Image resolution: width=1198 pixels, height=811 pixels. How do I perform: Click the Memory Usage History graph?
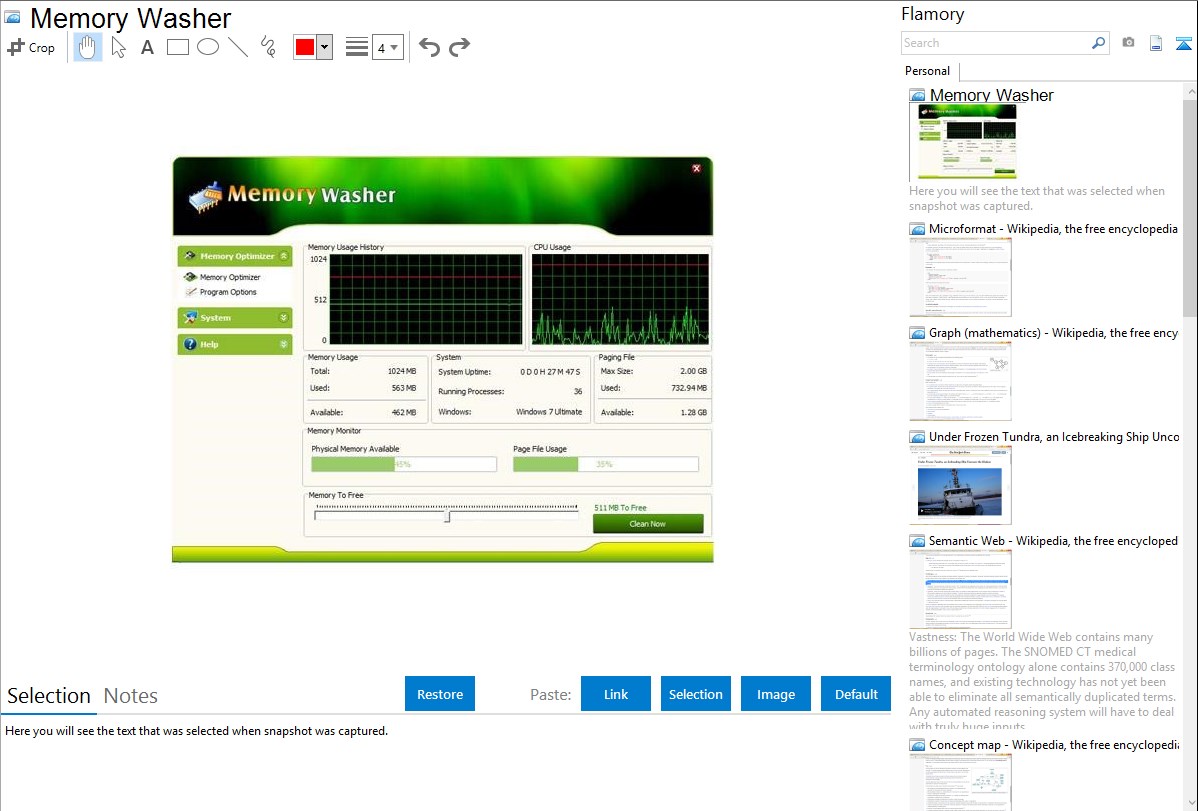(426, 300)
